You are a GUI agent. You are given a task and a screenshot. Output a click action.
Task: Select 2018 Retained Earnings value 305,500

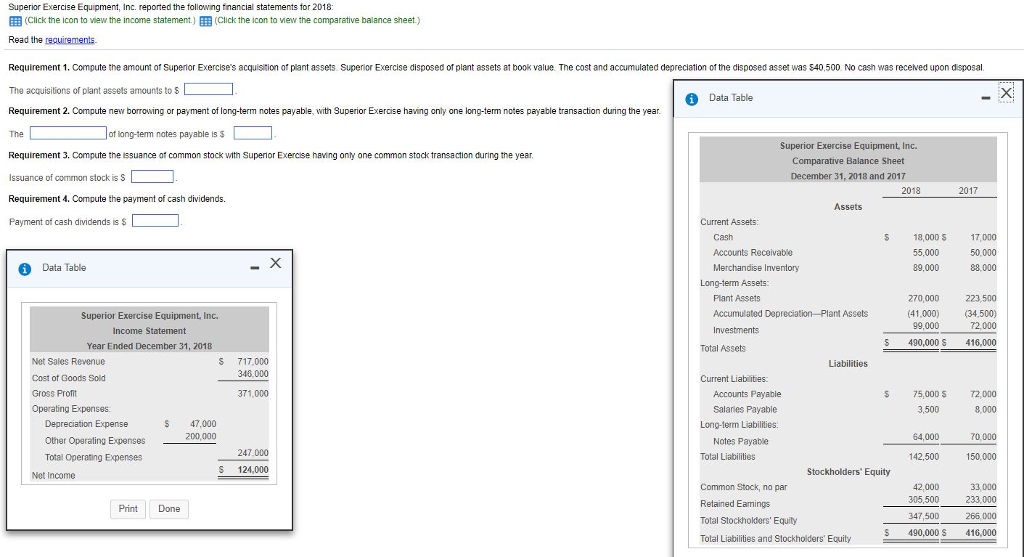(x=923, y=500)
